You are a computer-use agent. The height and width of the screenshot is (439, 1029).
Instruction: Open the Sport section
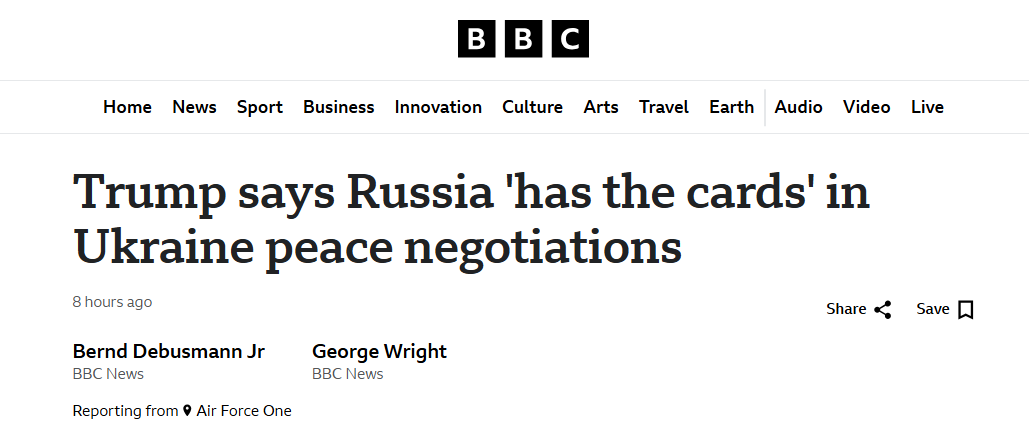click(x=260, y=107)
